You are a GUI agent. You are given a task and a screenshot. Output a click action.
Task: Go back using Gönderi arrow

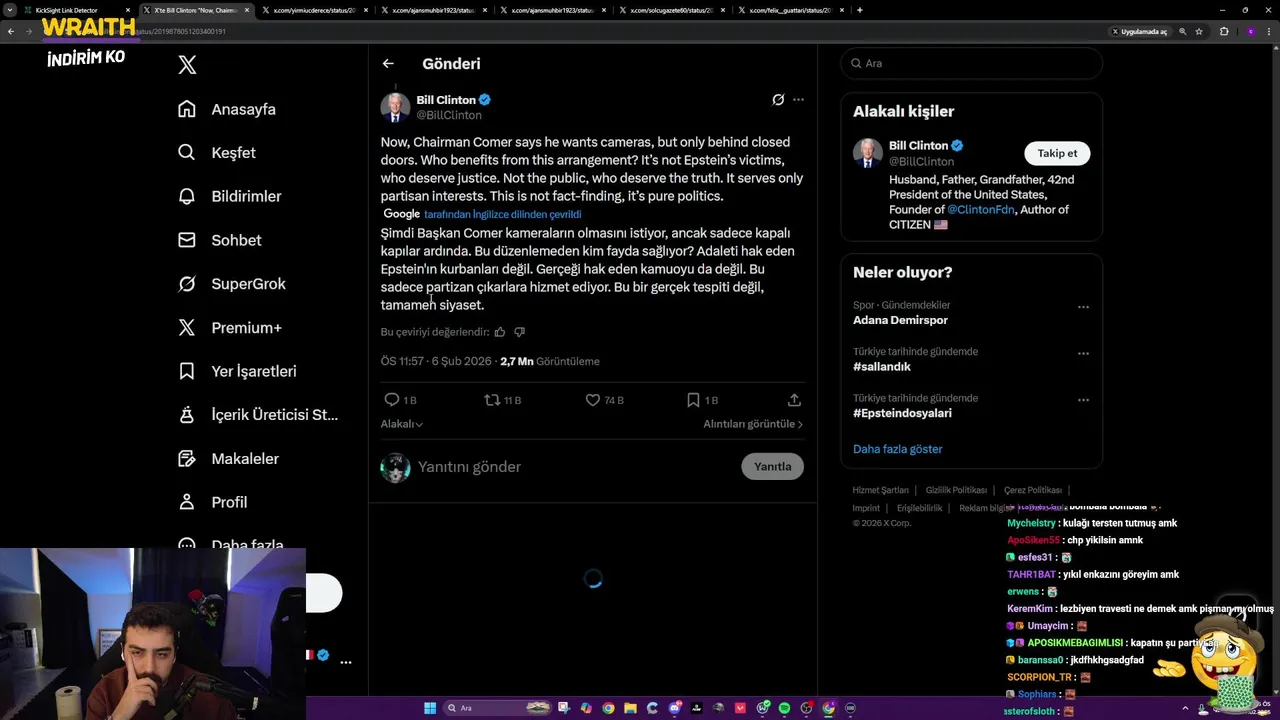point(388,63)
